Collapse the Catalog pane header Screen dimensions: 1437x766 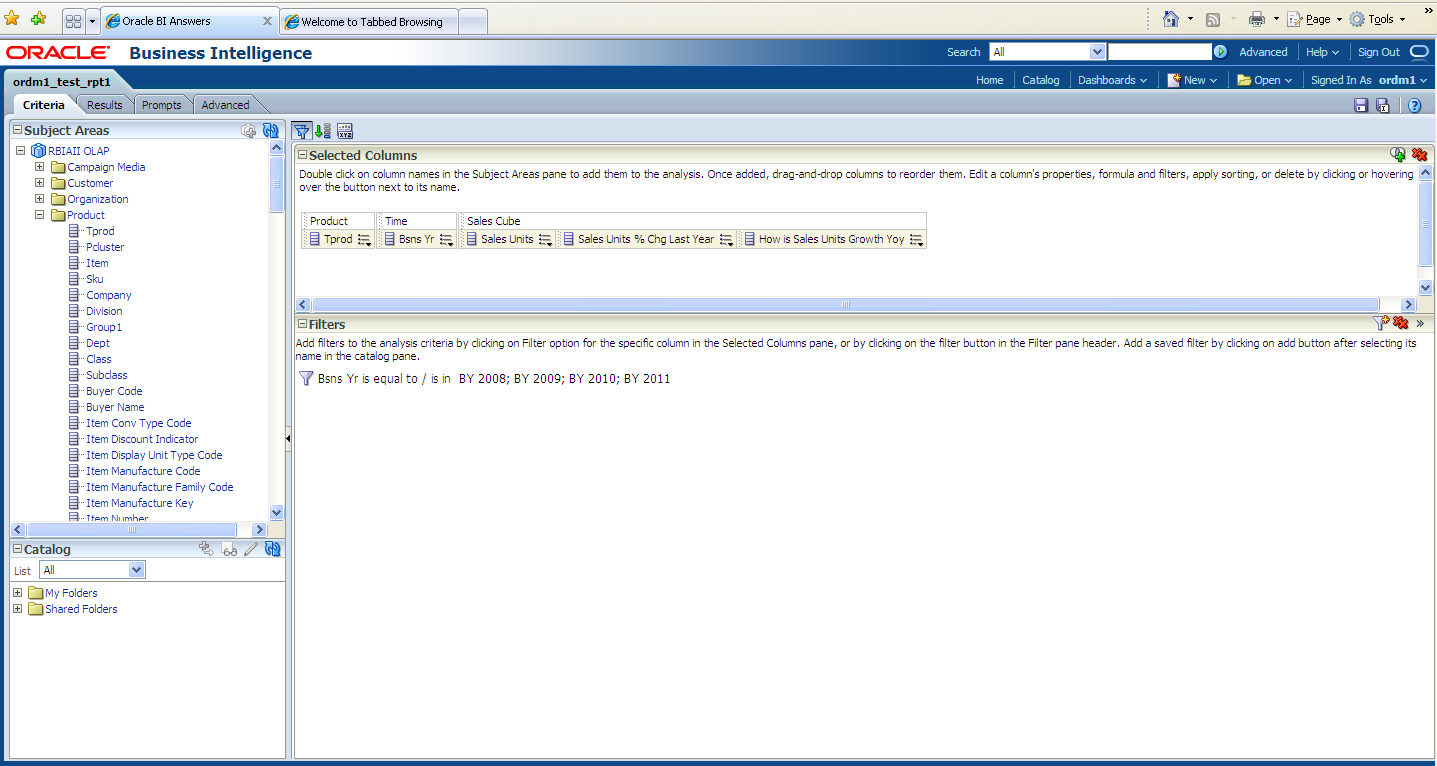pyautogui.click(x=17, y=549)
